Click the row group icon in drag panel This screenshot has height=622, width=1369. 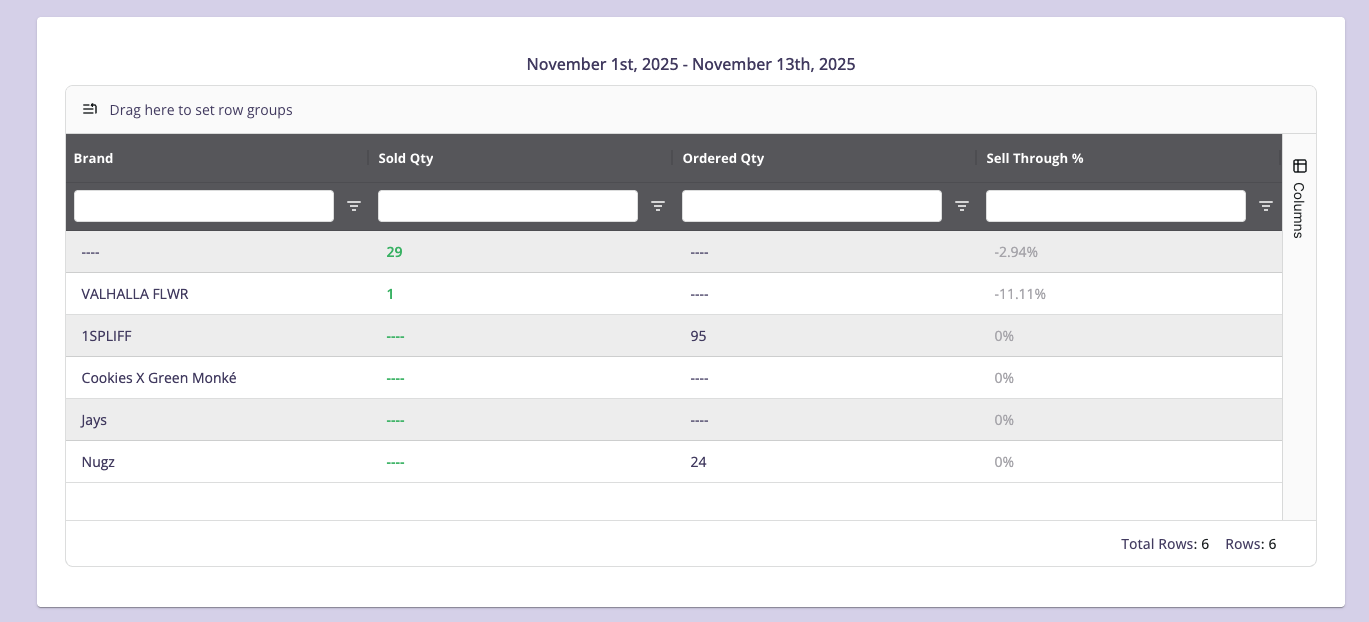[90, 110]
